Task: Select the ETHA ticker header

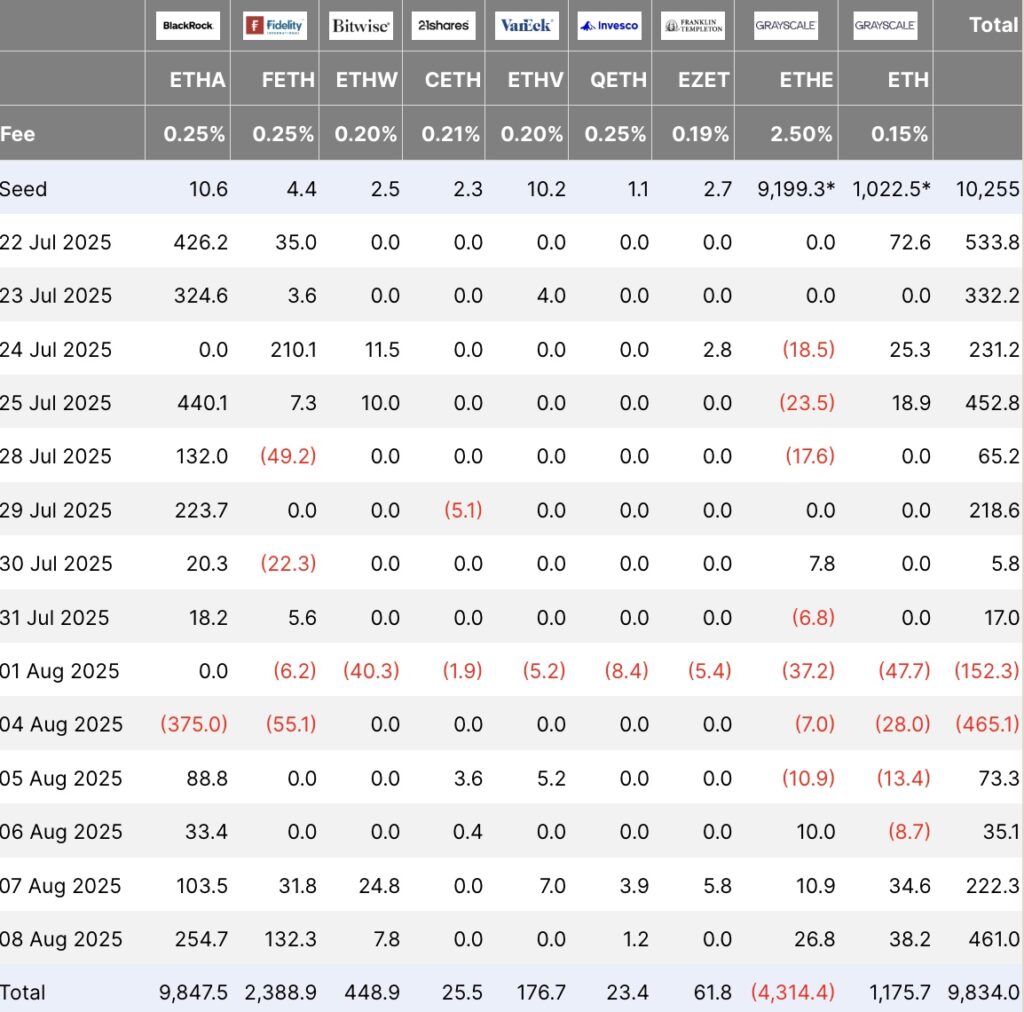Action: (x=197, y=80)
